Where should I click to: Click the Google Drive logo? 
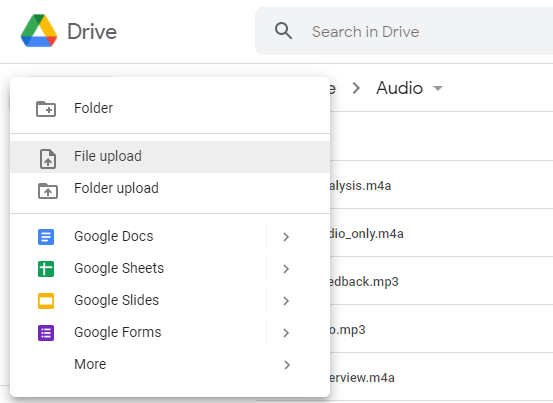39,31
